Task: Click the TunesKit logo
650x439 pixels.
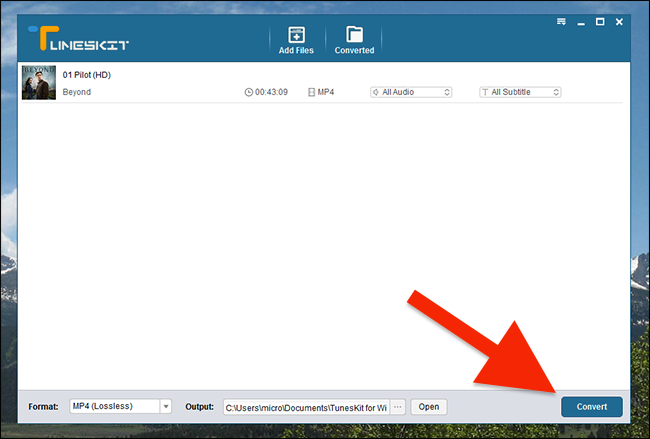Action: (78, 39)
